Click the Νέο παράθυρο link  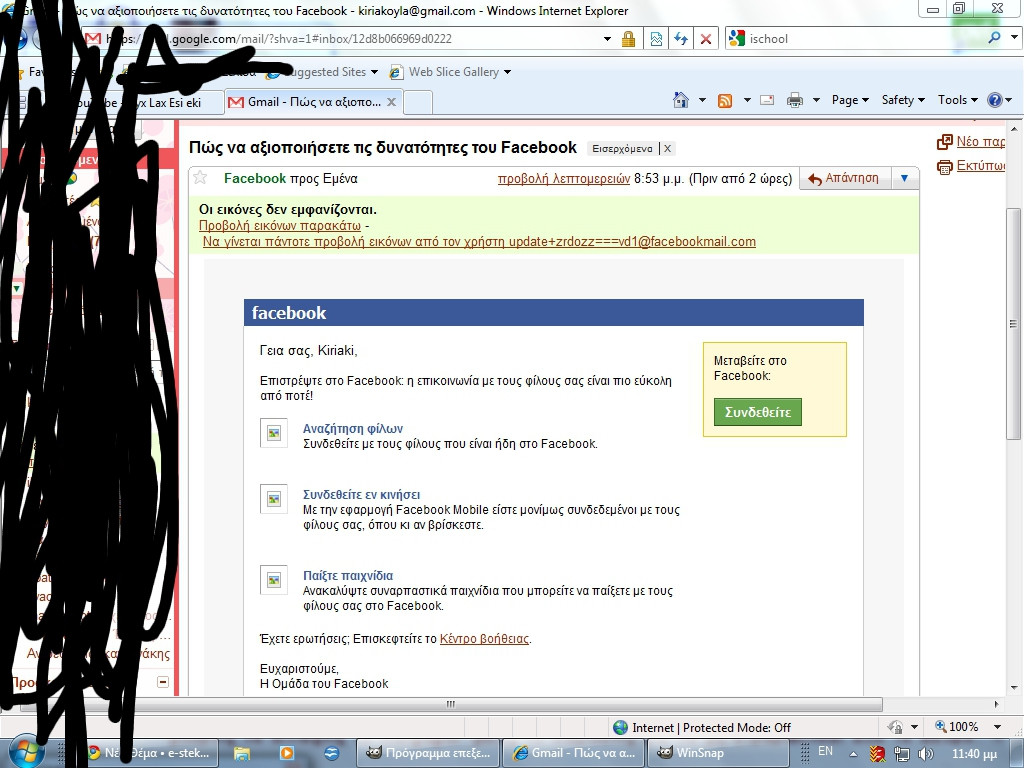click(980, 142)
